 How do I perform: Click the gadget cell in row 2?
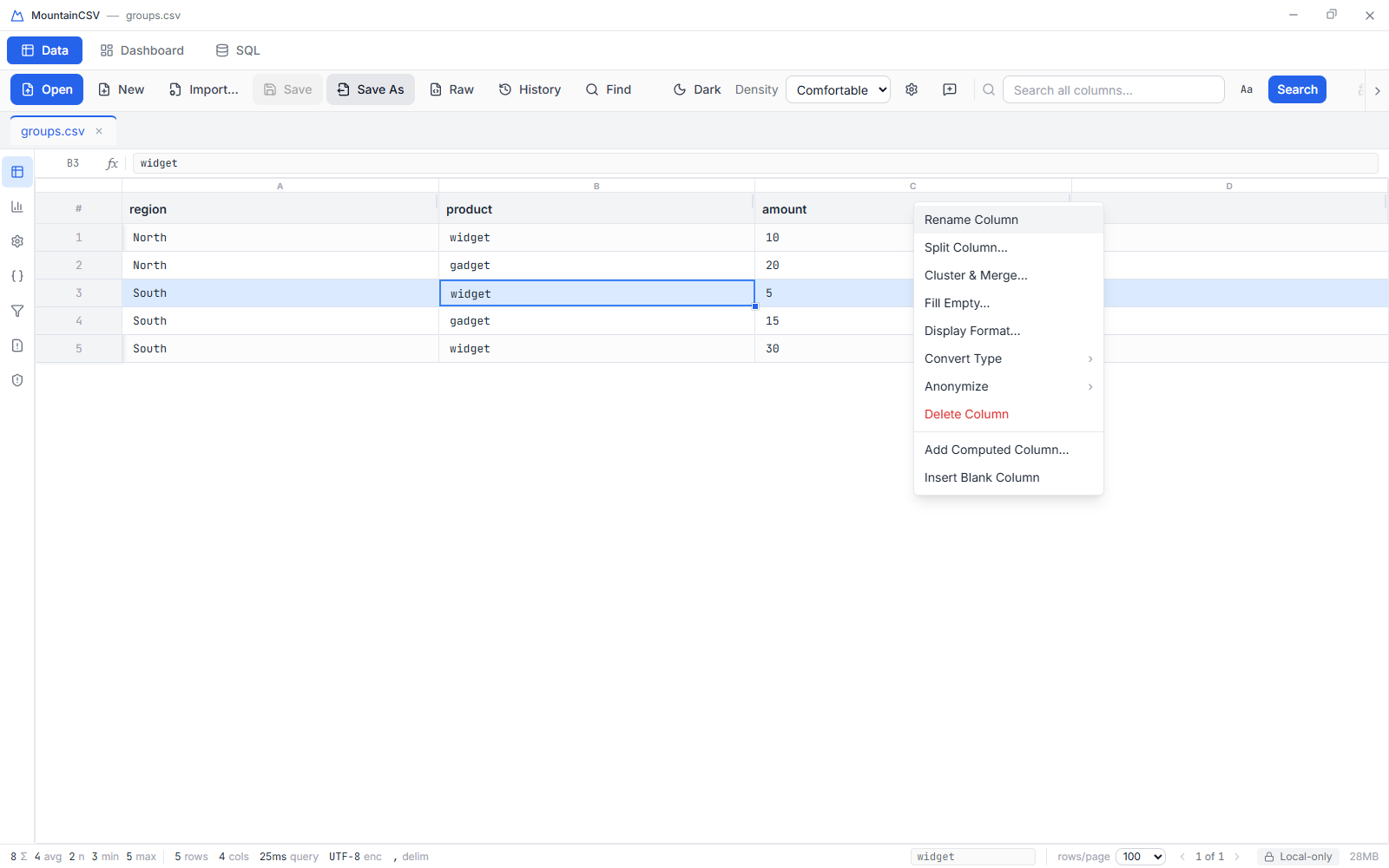click(596, 265)
